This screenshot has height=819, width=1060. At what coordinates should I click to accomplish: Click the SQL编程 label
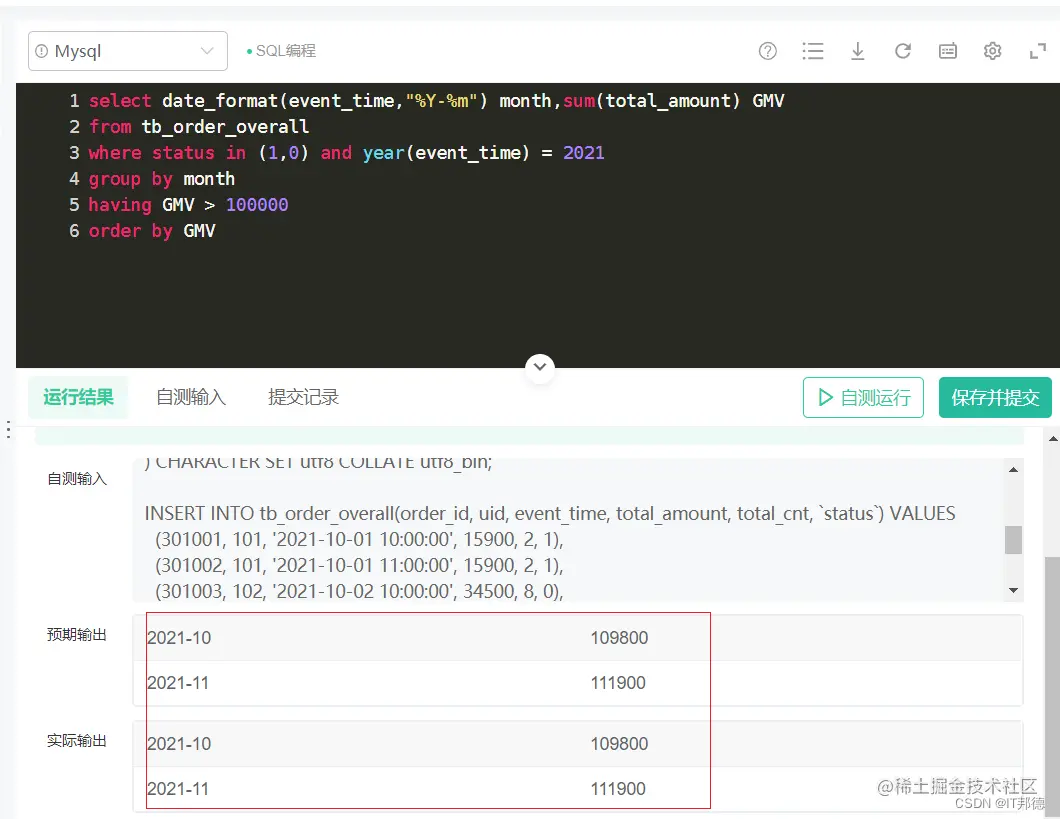(285, 51)
